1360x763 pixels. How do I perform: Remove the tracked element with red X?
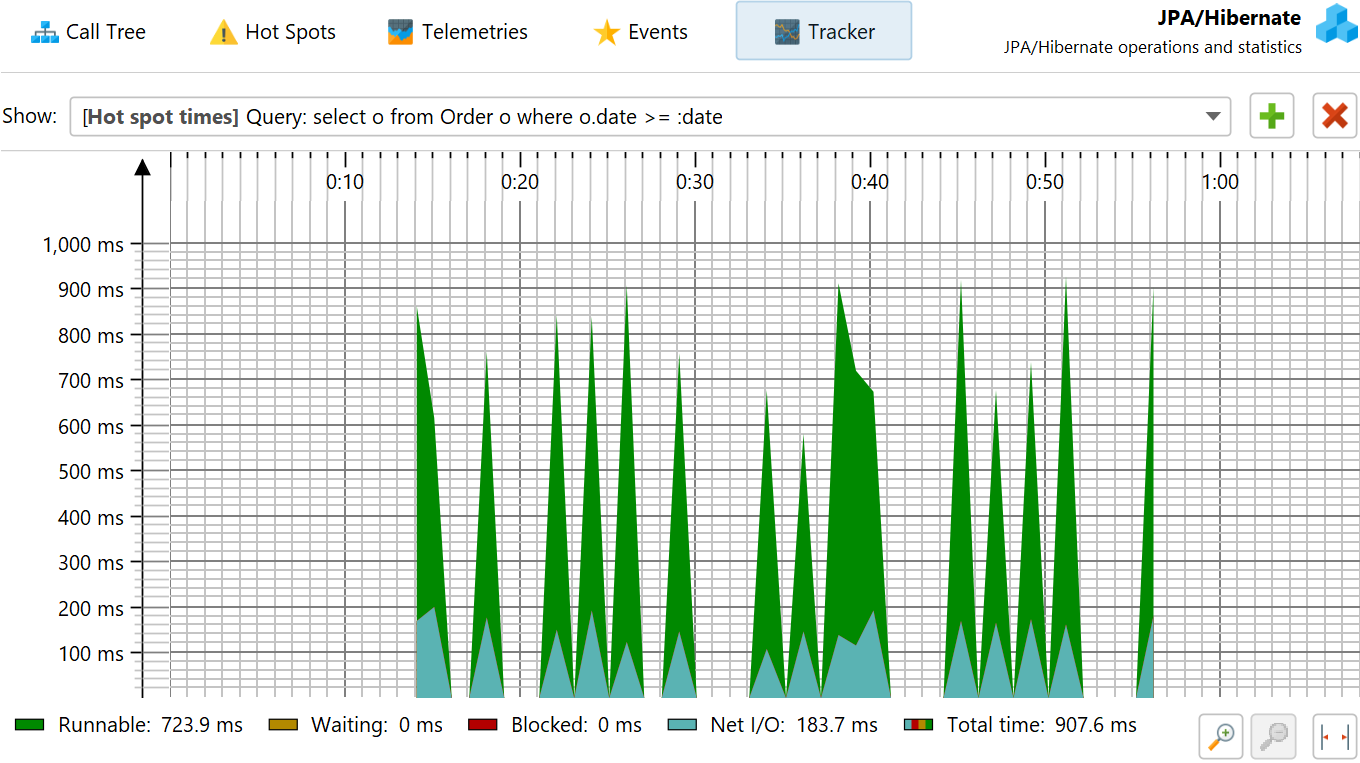point(1334,116)
